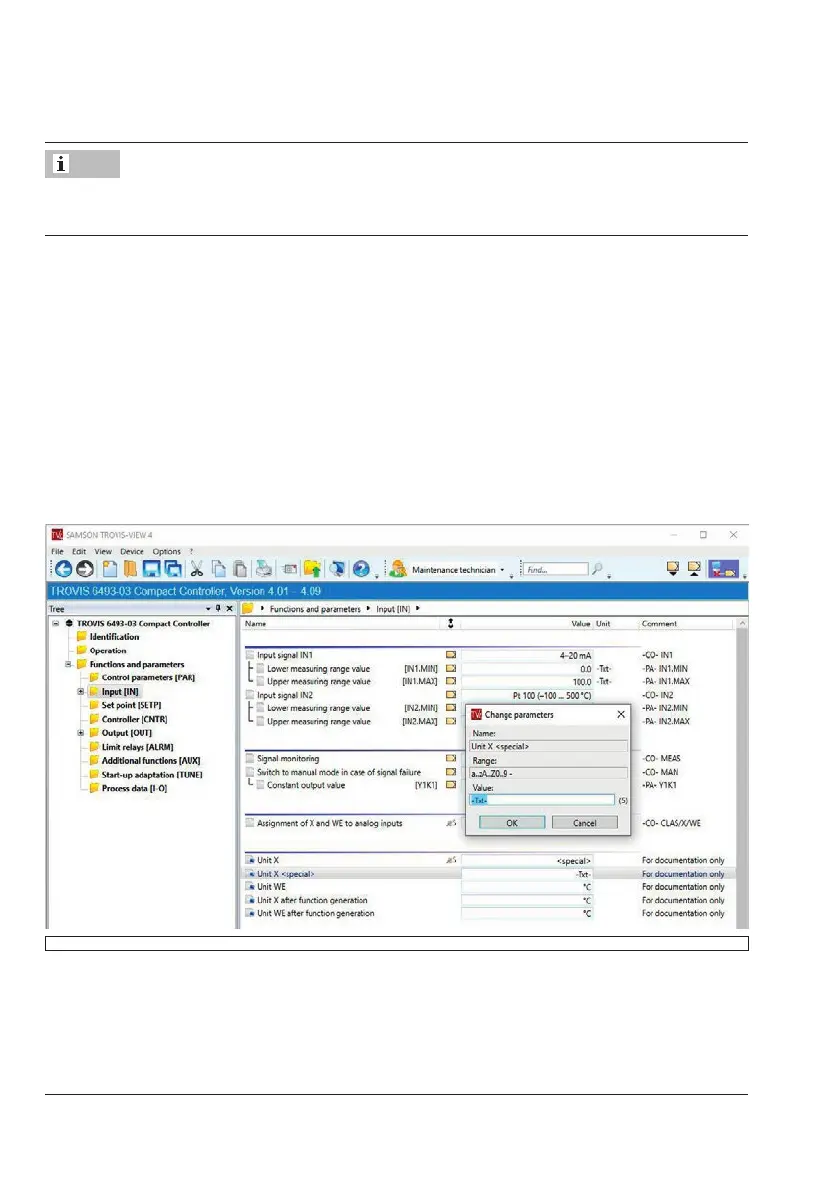Select Set point [SETP] in tree
The image size is (839, 1191).
[131, 705]
